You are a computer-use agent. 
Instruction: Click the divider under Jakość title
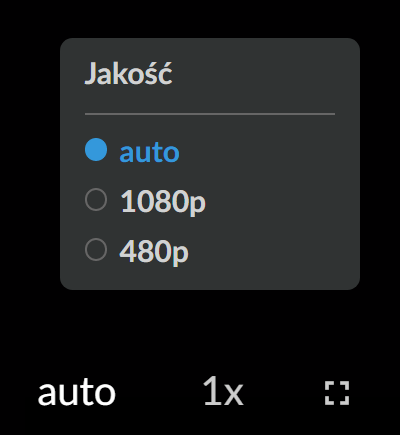point(210,114)
